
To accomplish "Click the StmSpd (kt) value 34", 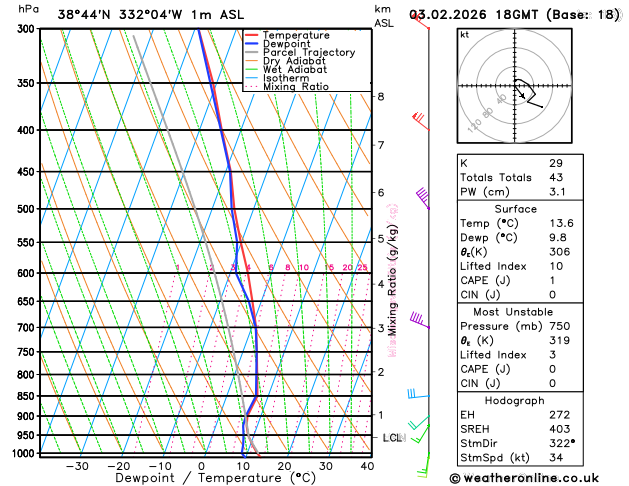I will pos(556,458).
